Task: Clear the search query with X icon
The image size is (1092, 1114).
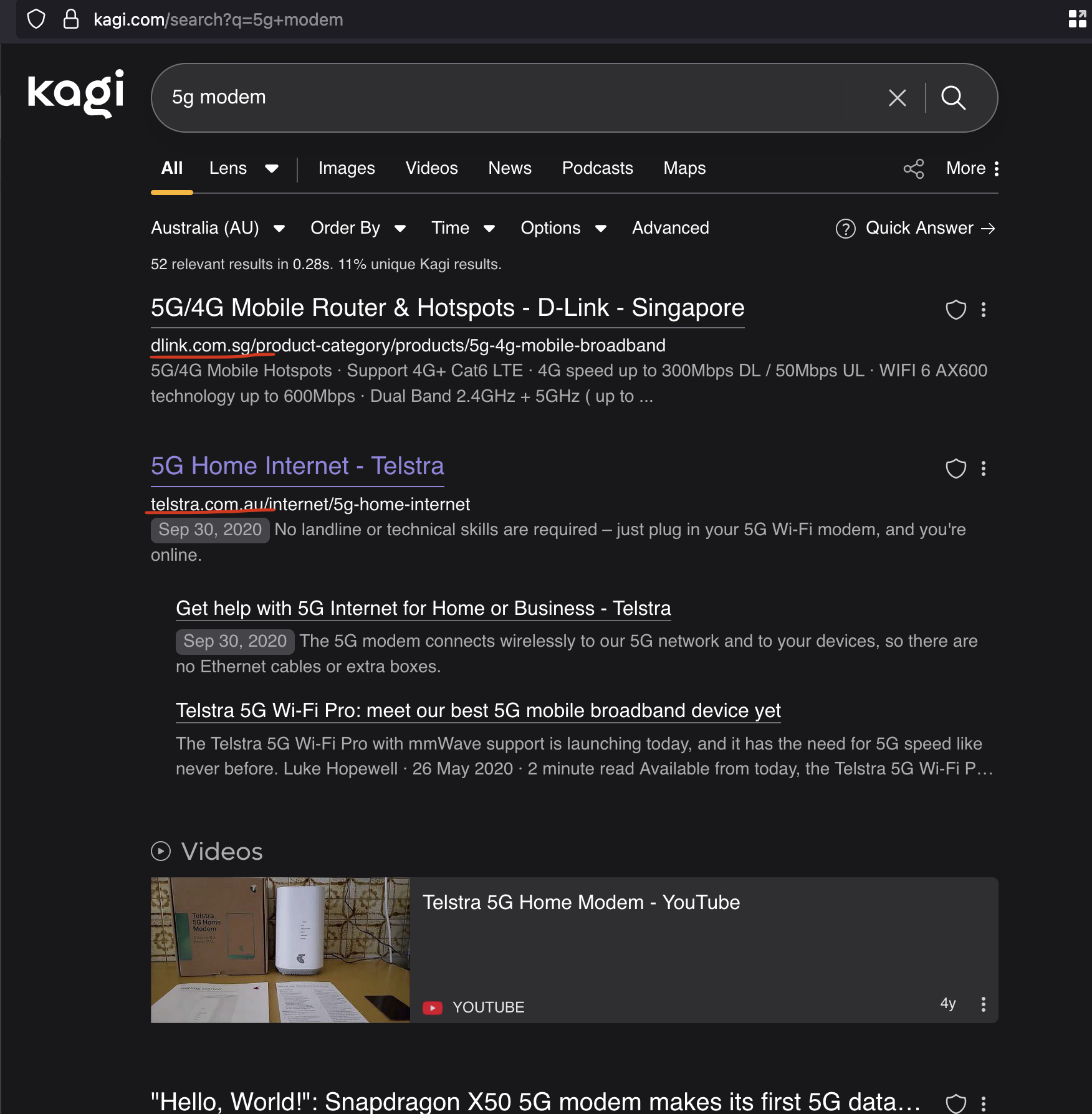Action: click(x=897, y=98)
